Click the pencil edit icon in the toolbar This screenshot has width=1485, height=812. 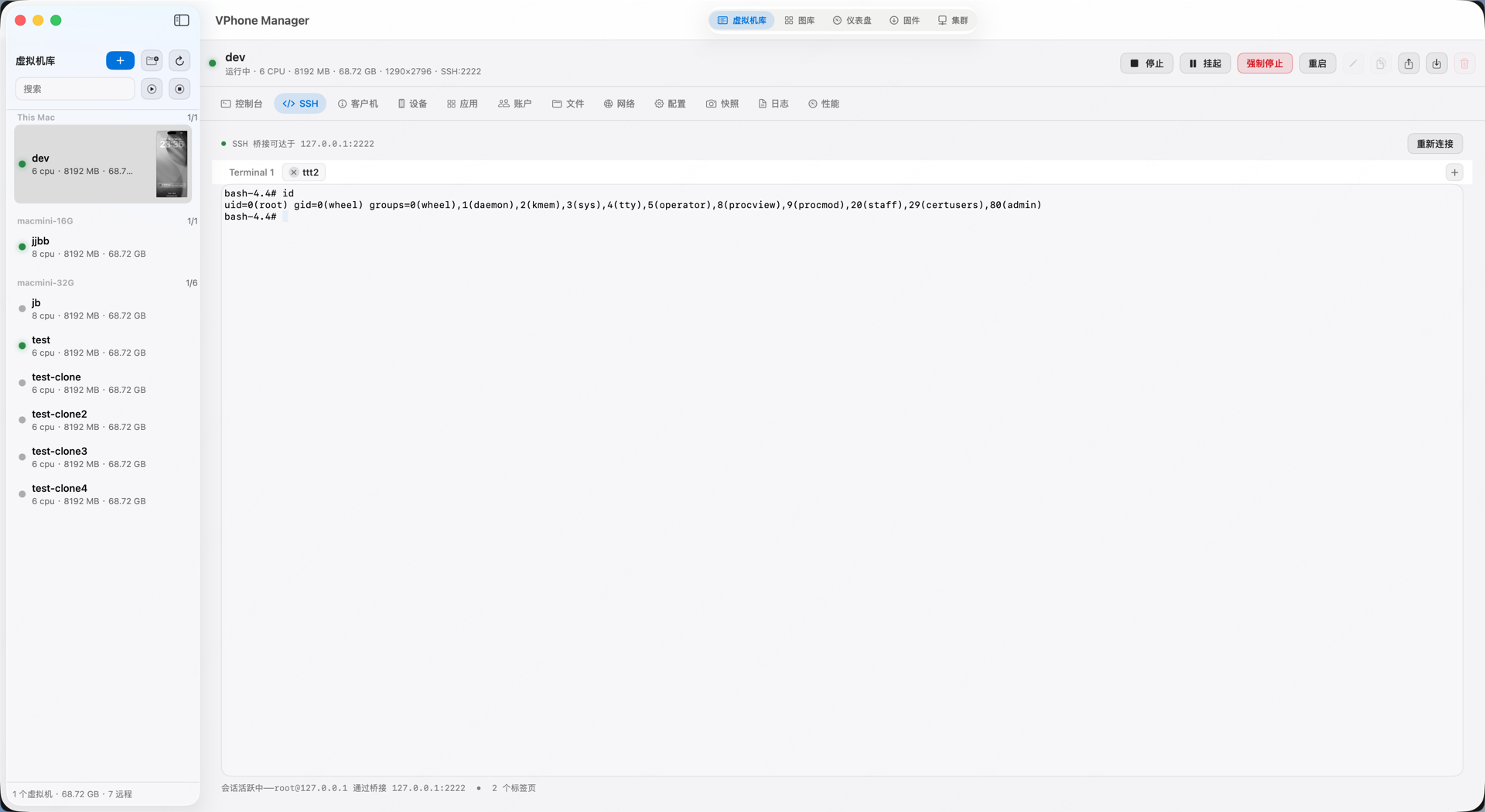pos(1353,63)
